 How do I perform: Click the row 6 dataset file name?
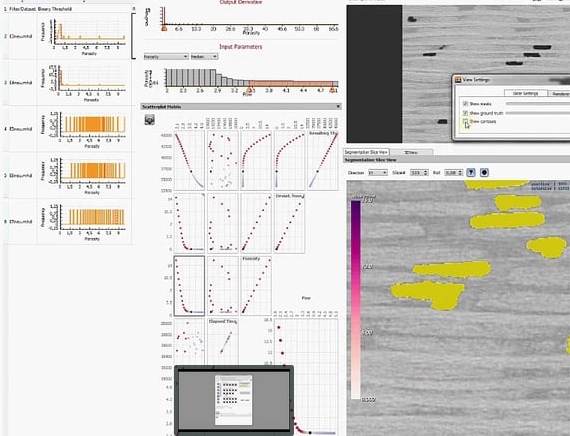(21, 221)
